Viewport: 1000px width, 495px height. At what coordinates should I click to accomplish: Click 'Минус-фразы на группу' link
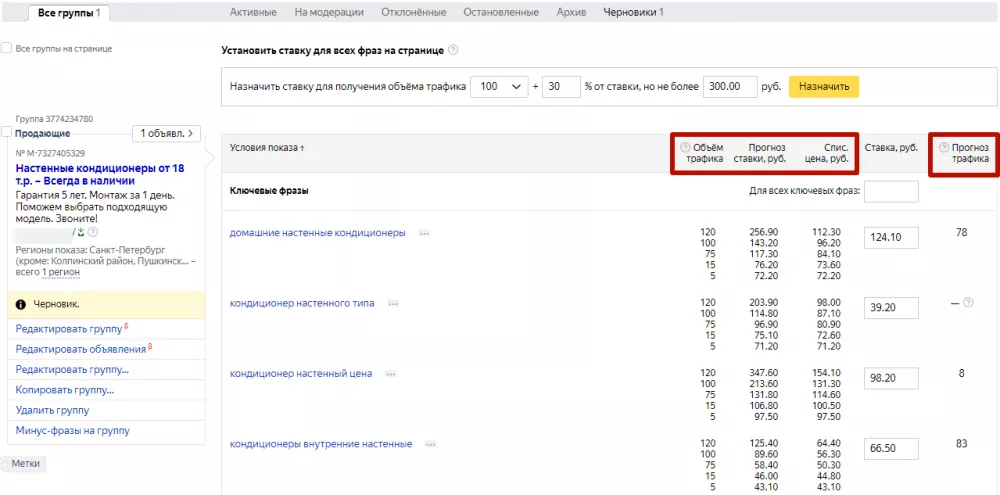tap(73, 431)
